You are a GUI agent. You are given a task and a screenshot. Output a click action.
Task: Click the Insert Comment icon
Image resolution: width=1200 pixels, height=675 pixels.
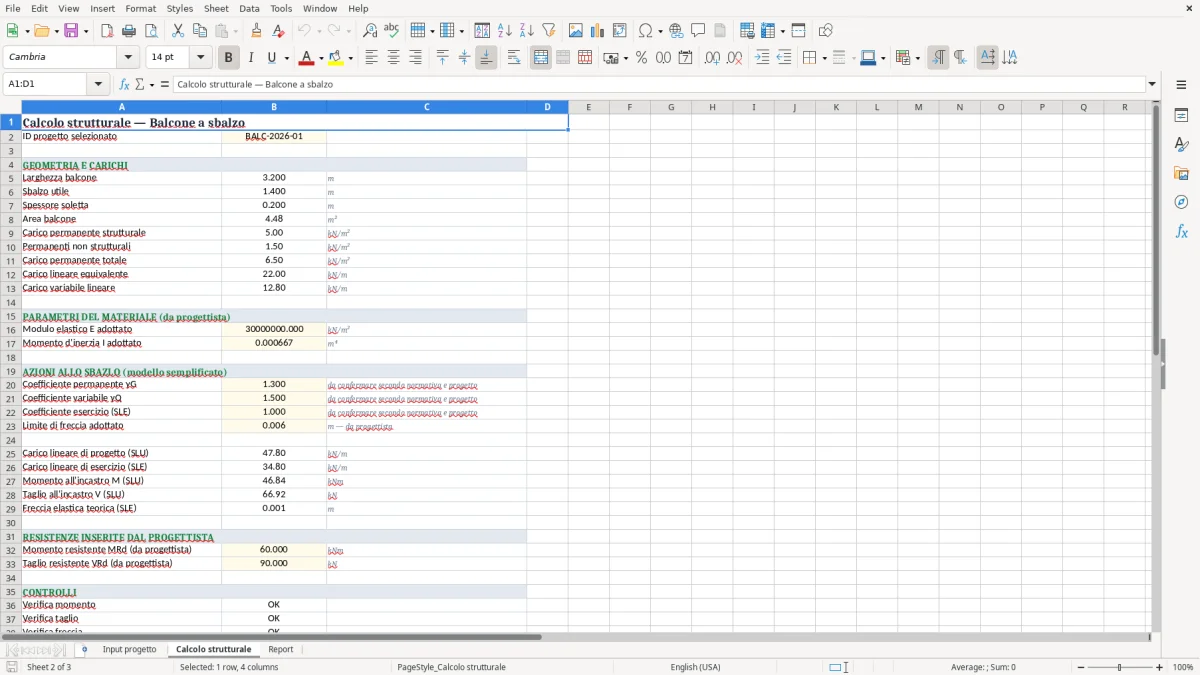(x=698, y=31)
